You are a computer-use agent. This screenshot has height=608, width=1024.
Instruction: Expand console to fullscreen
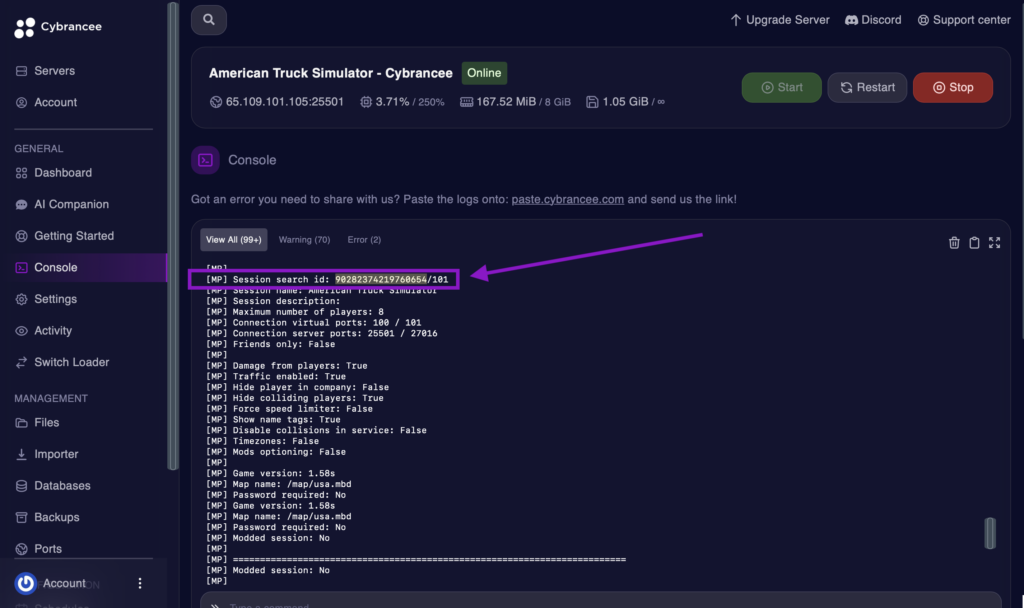coord(994,242)
